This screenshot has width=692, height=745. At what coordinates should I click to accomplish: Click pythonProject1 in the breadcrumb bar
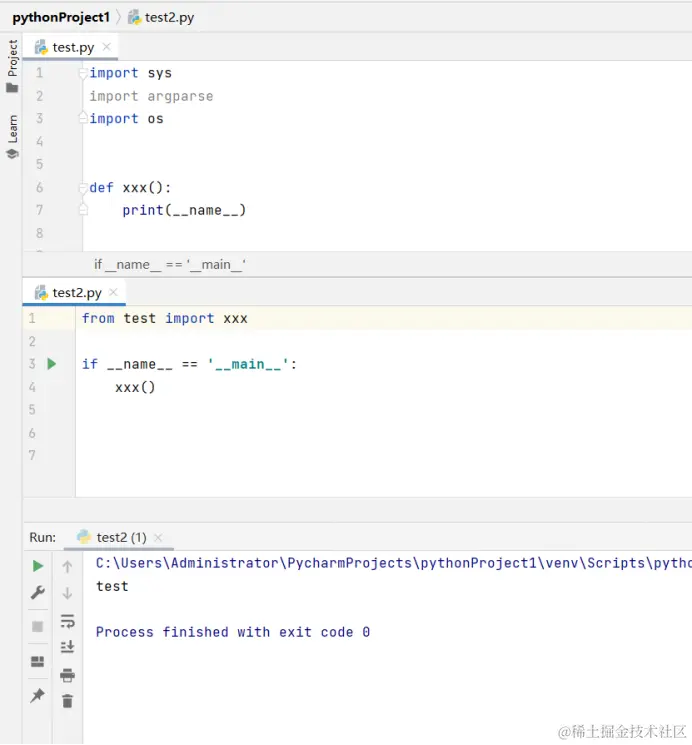pos(61,18)
